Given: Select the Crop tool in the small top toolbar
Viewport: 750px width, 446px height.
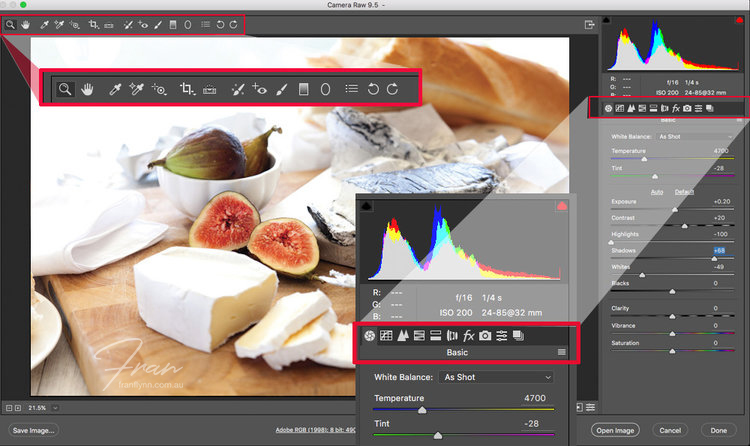Looking at the screenshot, I should pos(94,24).
